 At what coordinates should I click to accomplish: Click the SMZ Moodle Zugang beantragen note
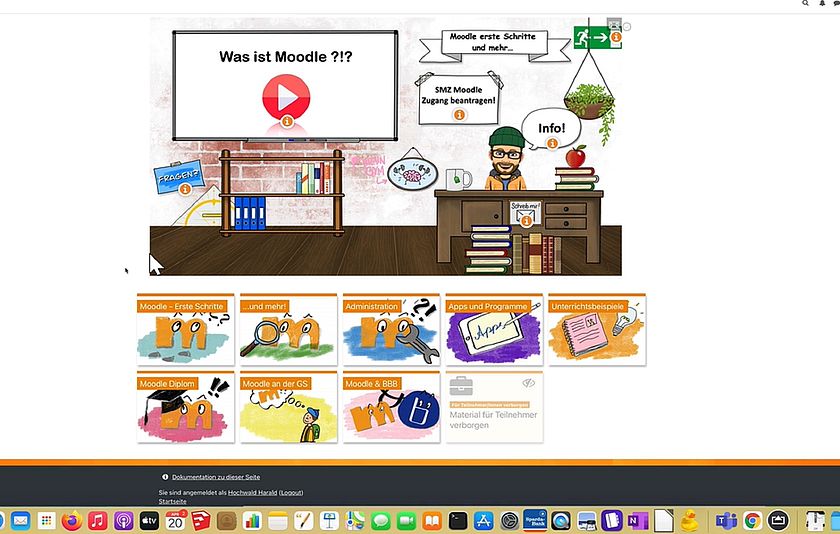[x=458, y=96]
